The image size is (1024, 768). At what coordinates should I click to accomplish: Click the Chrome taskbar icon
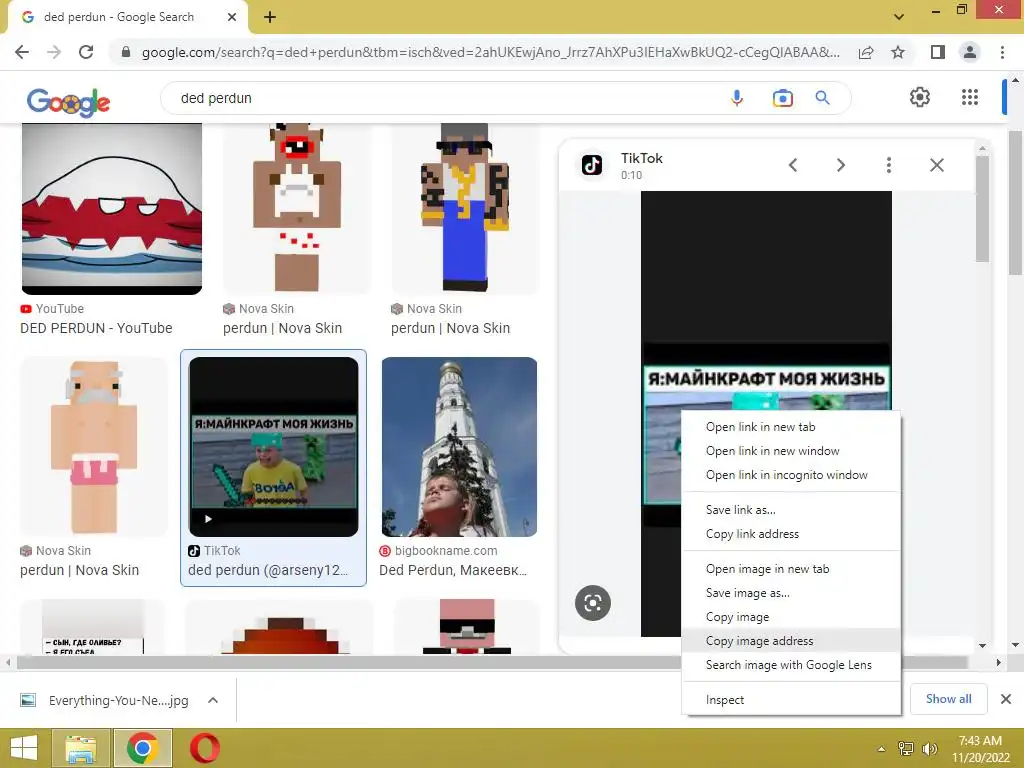point(143,748)
